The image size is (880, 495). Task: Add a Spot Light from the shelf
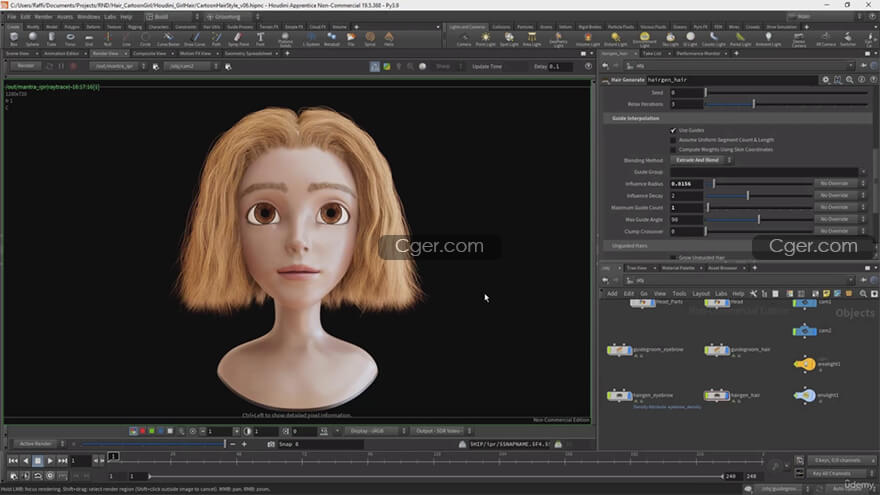tap(509, 38)
